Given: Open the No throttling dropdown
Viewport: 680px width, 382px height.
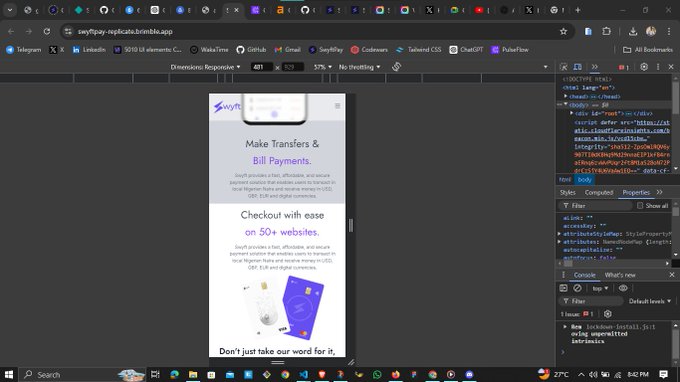Looking at the screenshot, I should [x=360, y=67].
